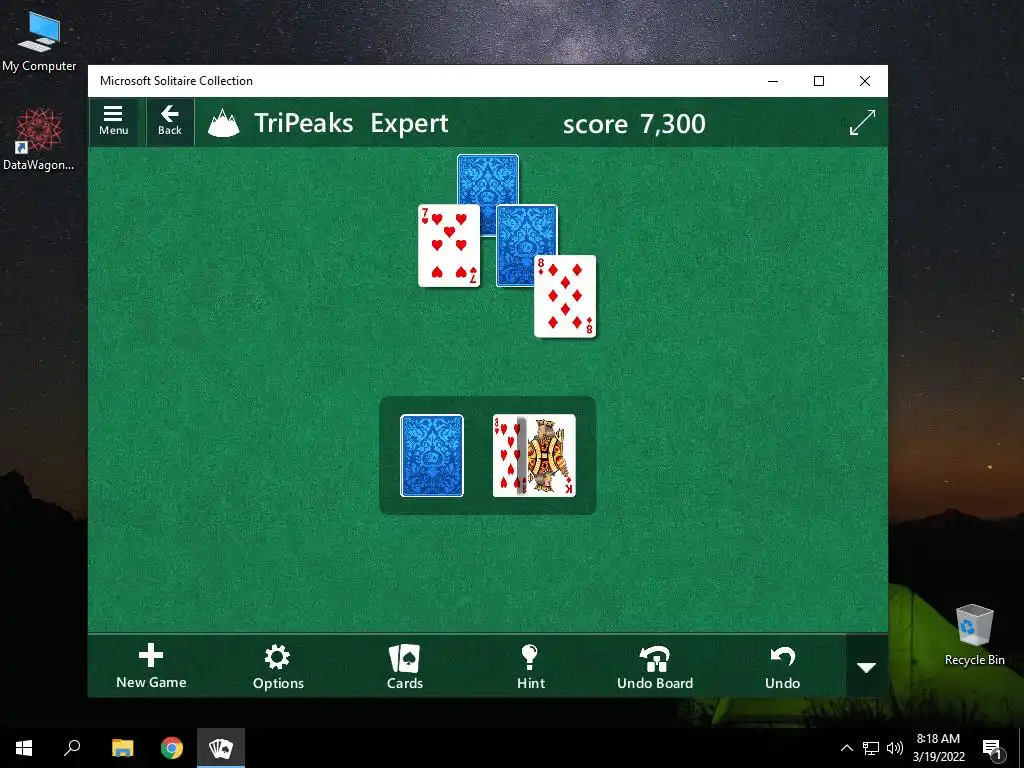Click the score 7,300 display
The width and height of the screenshot is (1024, 768).
(633, 123)
